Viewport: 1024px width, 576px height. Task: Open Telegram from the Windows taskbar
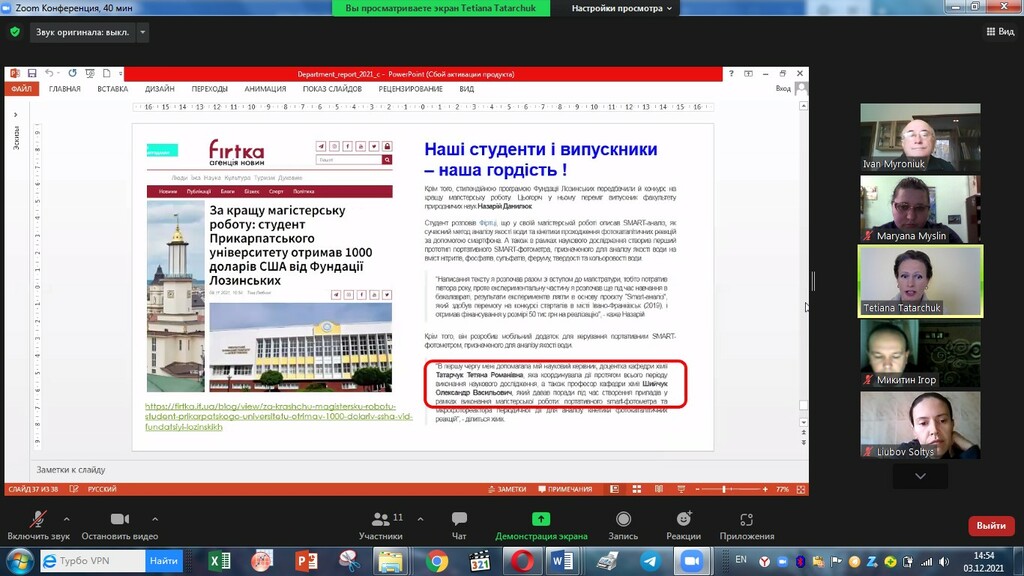pos(650,561)
